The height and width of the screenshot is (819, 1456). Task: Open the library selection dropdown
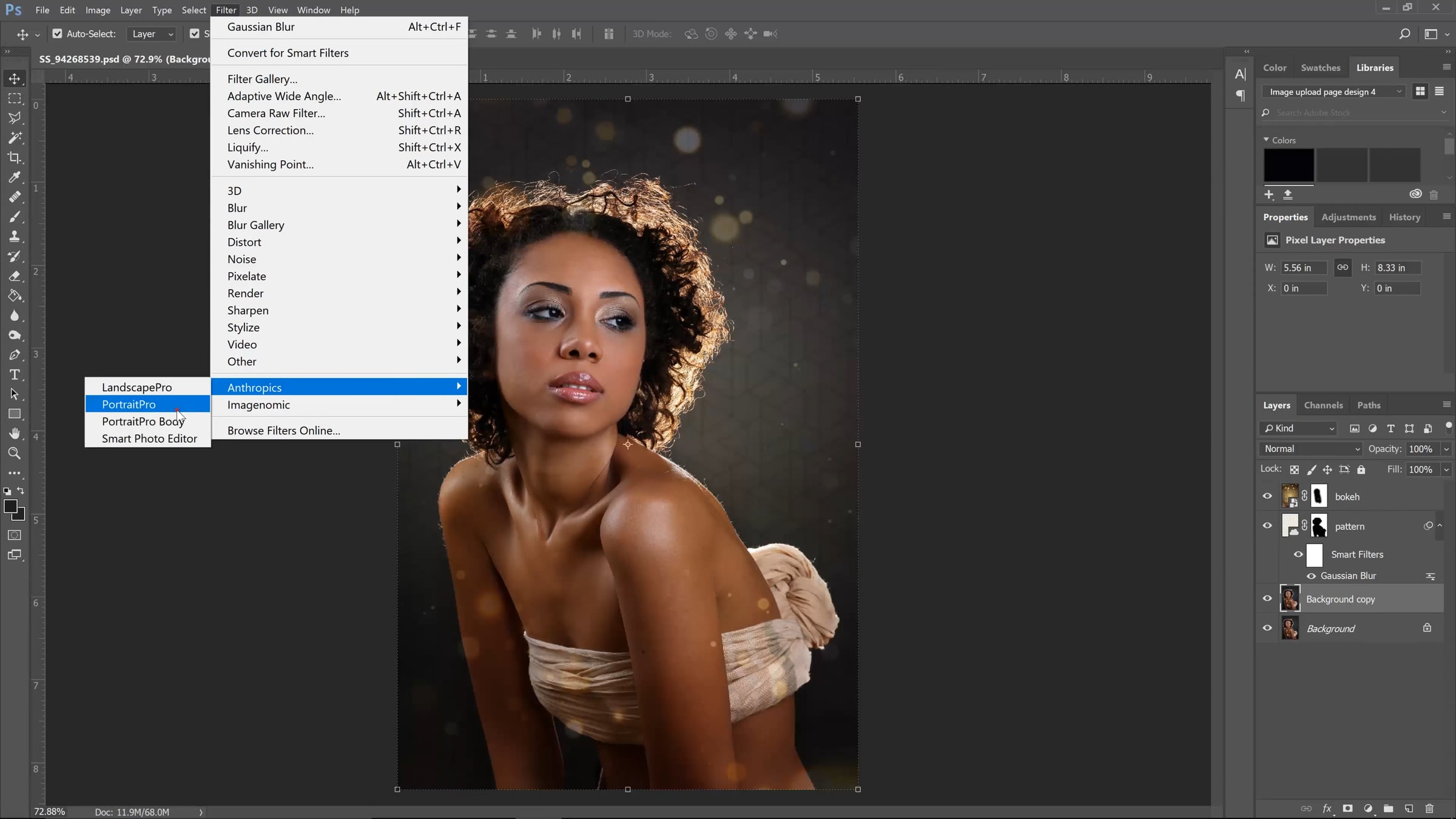(x=1334, y=92)
